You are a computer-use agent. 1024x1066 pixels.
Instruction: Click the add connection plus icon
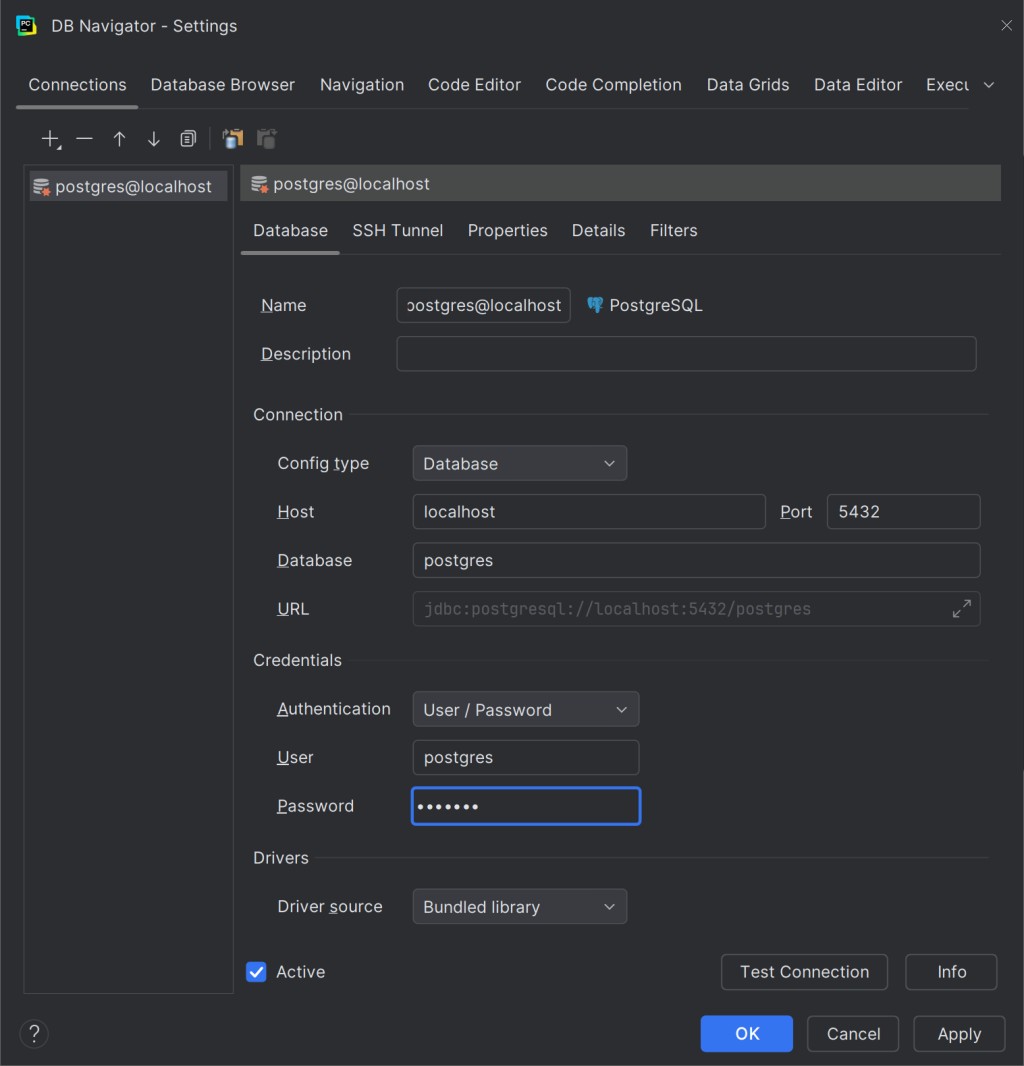tap(50, 139)
